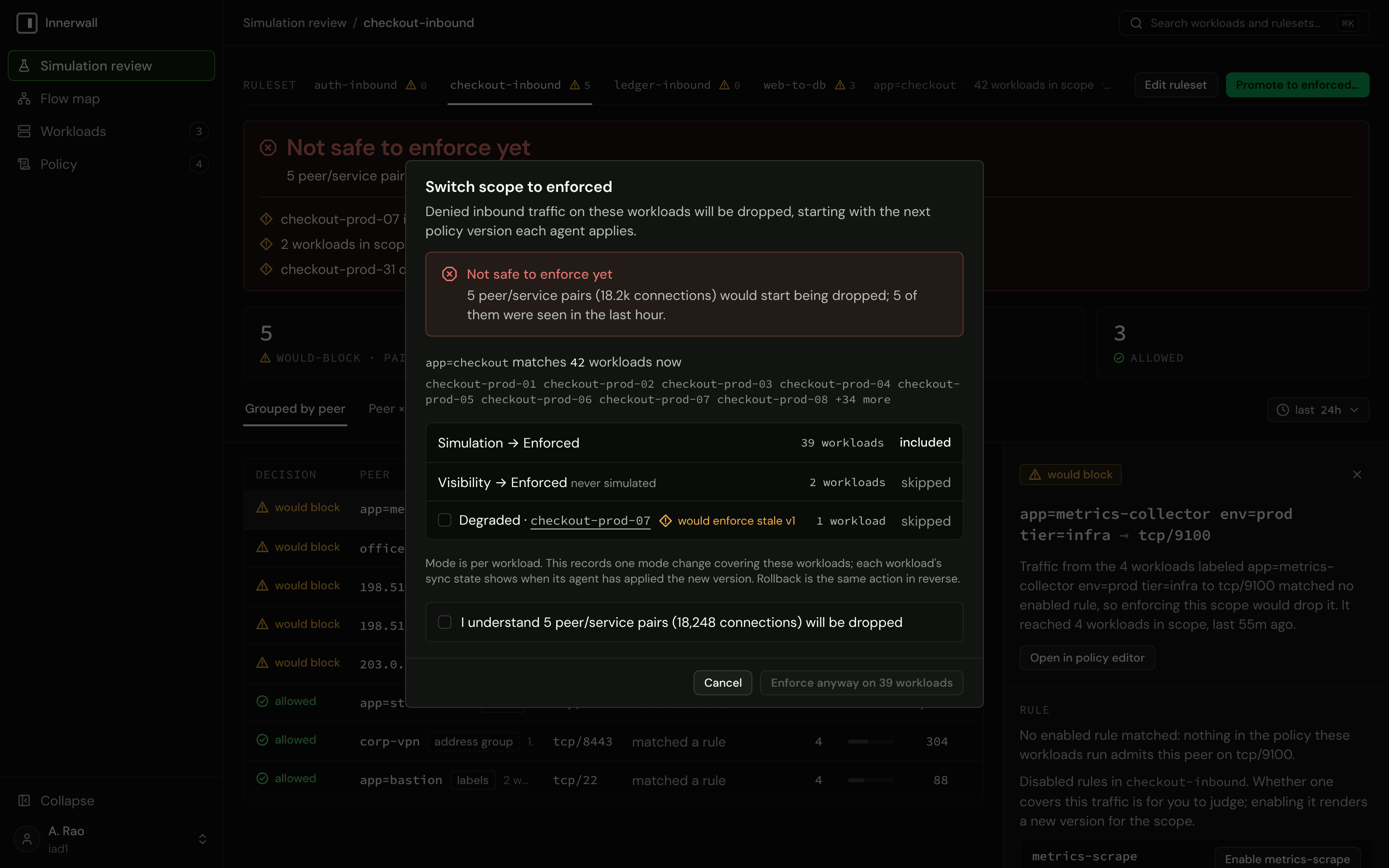Click the +34 more workloads text
The image size is (1389, 868).
click(x=862, y=400)
